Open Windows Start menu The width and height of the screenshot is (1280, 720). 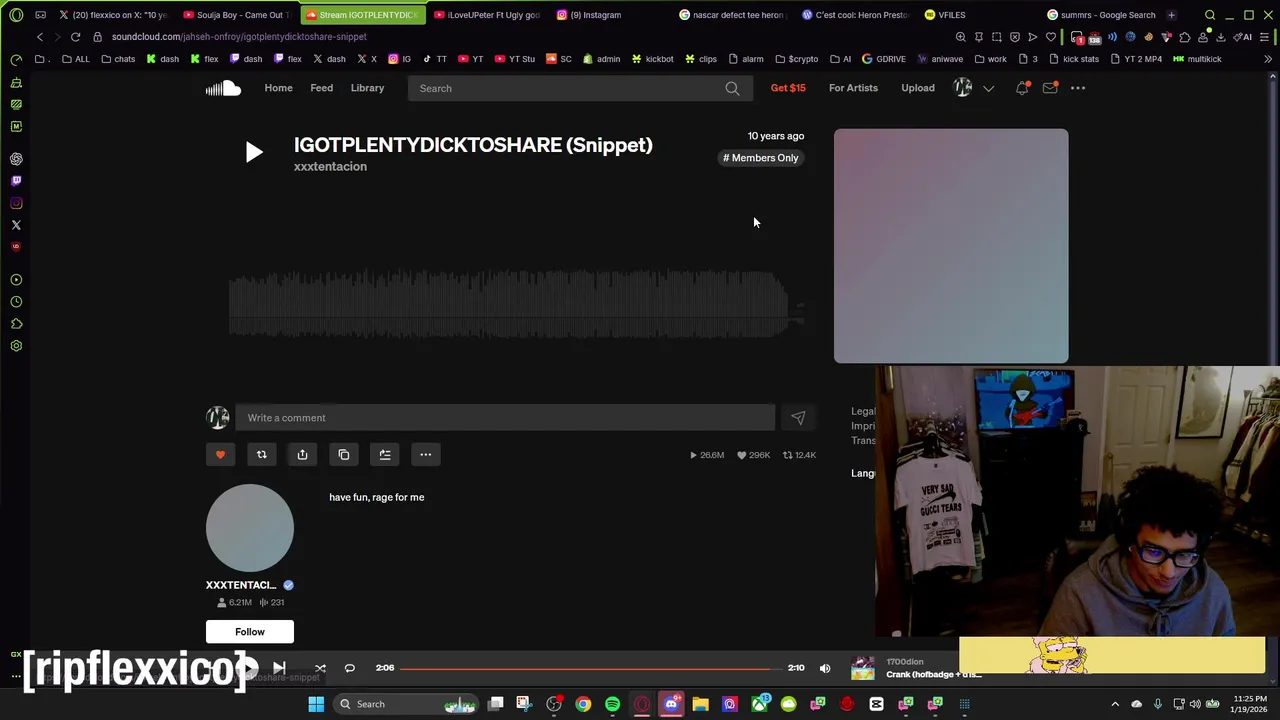[x=316, y=704]
